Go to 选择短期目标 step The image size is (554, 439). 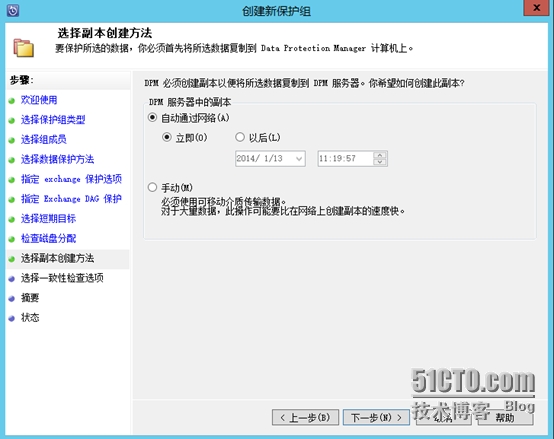[48, 219]
